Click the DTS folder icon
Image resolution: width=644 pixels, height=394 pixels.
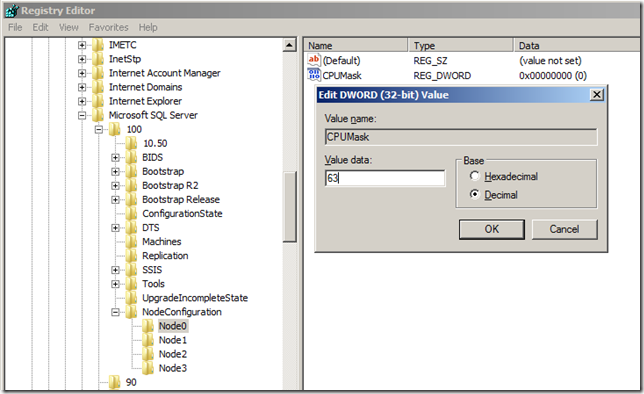click(131, 228)
